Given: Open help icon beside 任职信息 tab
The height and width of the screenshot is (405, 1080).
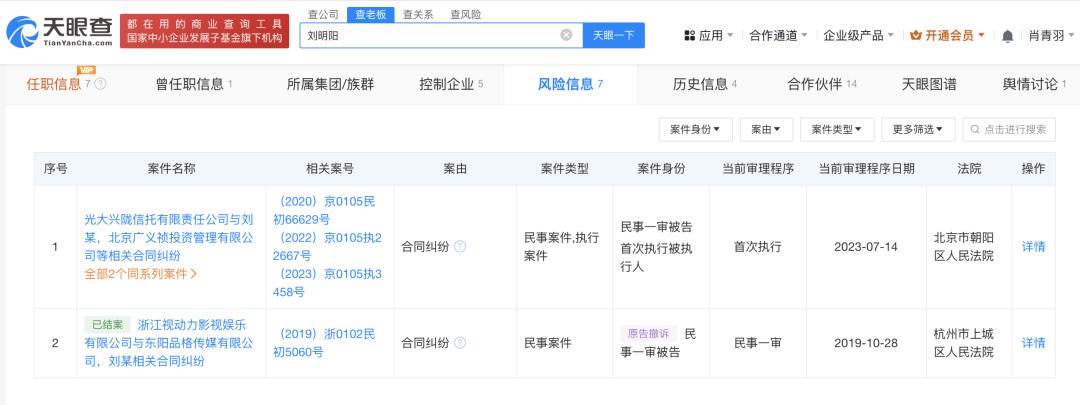Looking at the screenshot, I should coord(101,84).
